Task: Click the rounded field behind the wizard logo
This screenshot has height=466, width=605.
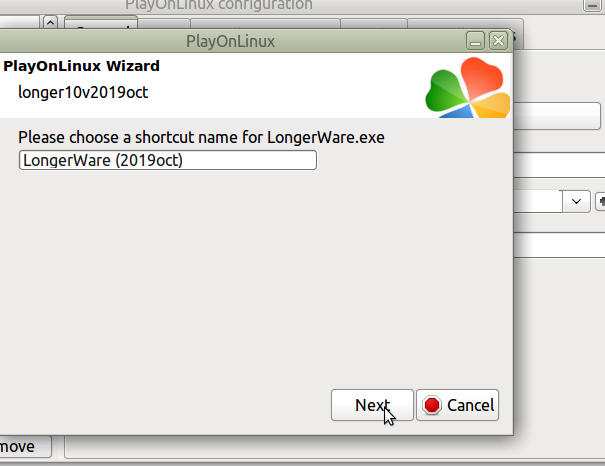Action: tap(557, 116)
